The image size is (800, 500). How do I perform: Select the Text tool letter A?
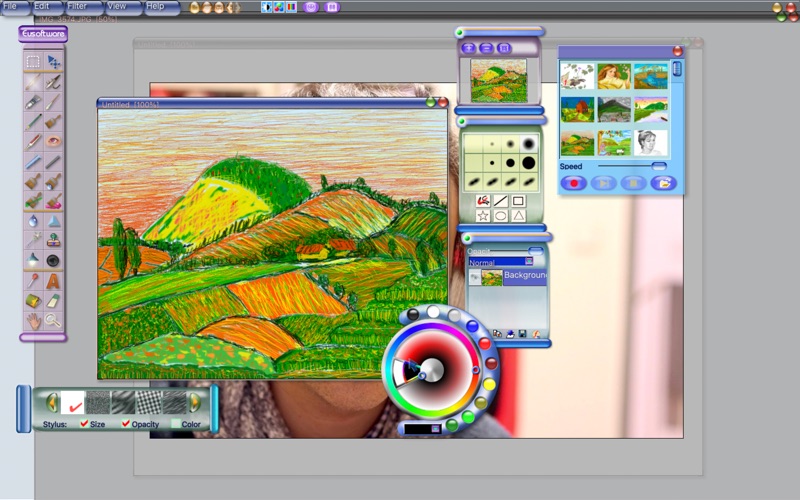[x=53, y=281]
